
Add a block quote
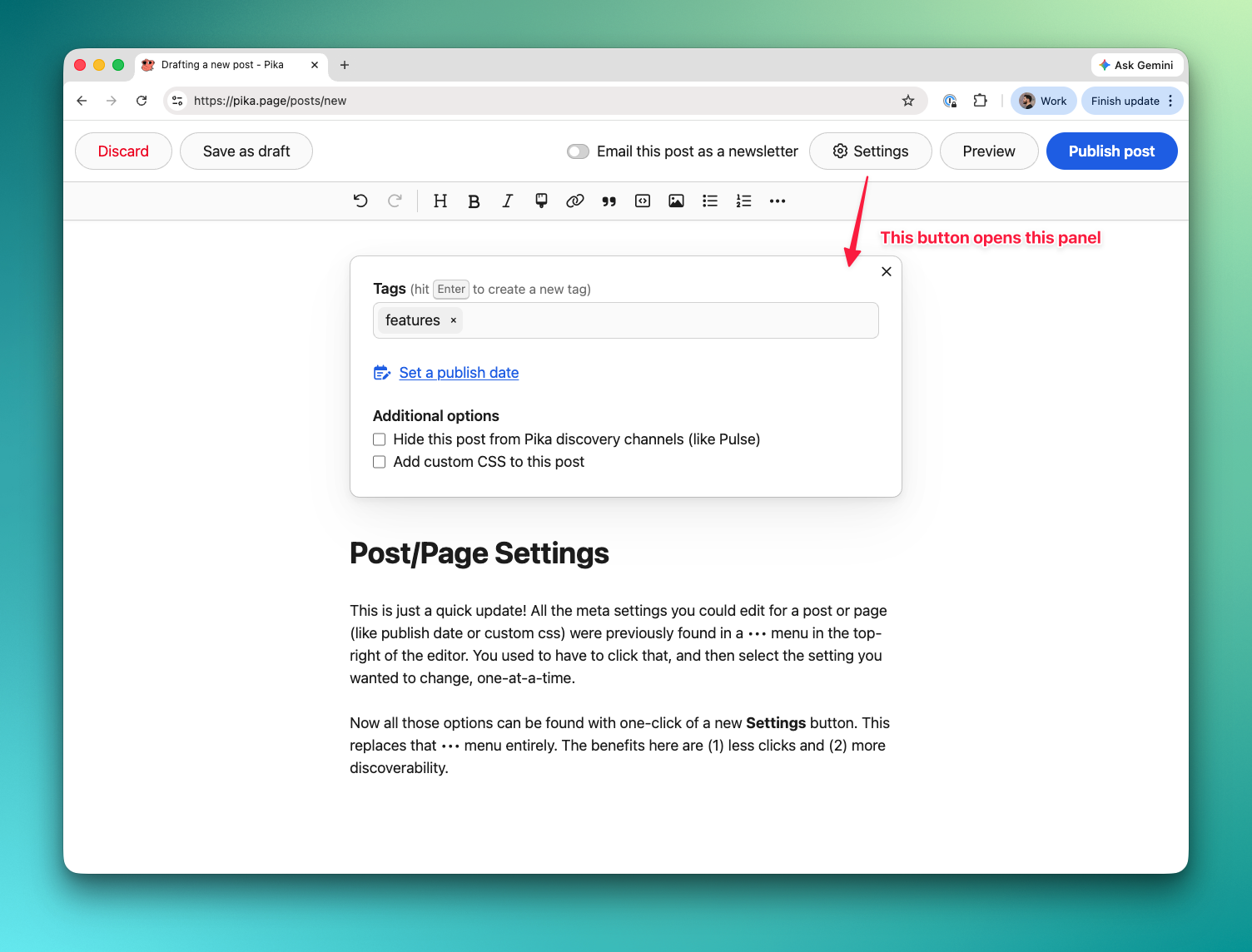click(x=609, y=201)
